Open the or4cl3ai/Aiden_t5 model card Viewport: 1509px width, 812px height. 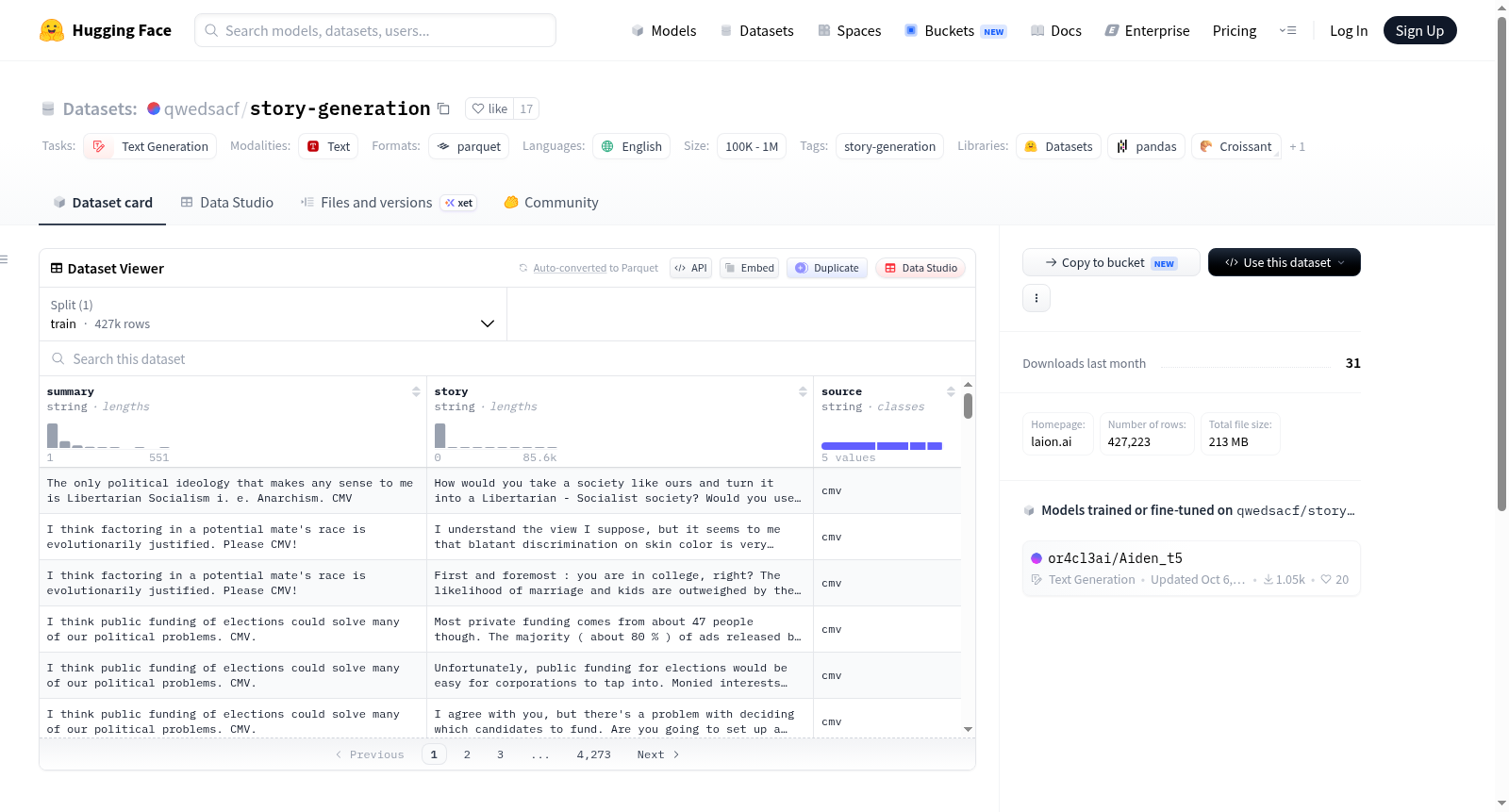coord(1191,568)
